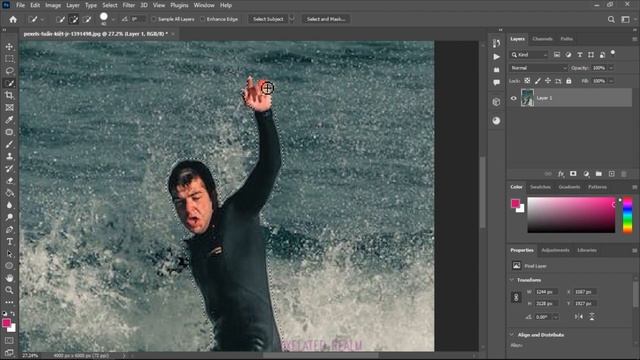Select the Clone Stamp tool
This screenshot has width=640, height=360.
click(x=9, y=156)
